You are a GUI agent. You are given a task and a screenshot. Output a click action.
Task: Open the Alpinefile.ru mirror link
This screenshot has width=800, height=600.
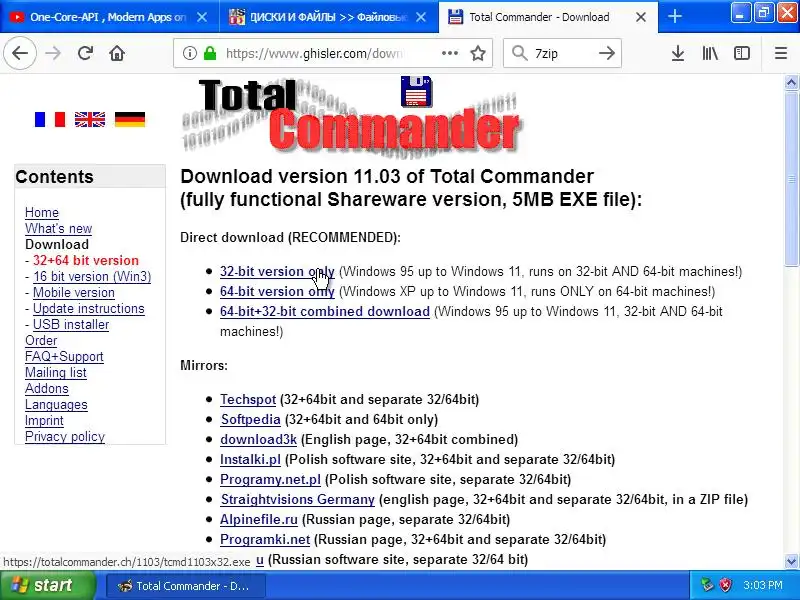click(259, 519)
